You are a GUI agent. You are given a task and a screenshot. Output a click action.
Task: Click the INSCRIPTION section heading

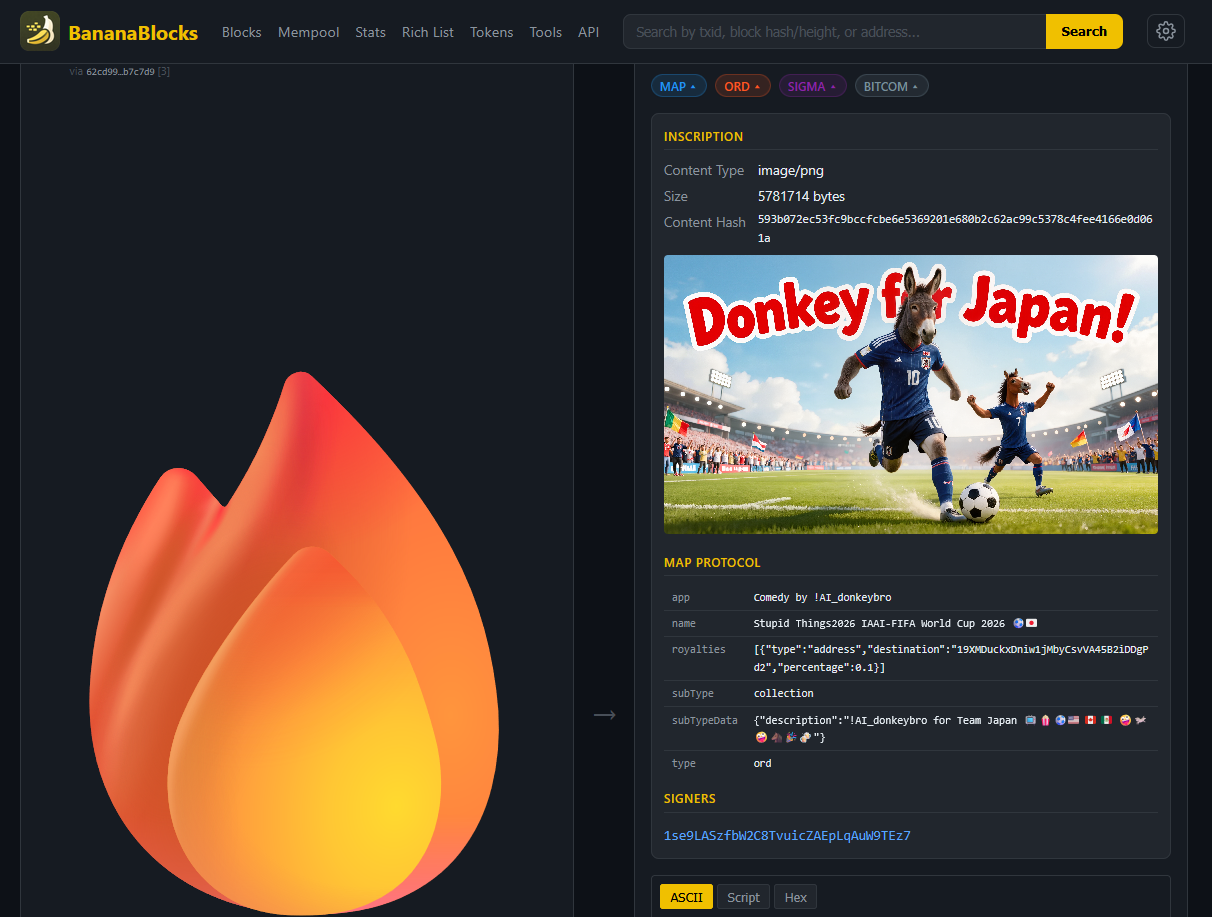[704, 137]
